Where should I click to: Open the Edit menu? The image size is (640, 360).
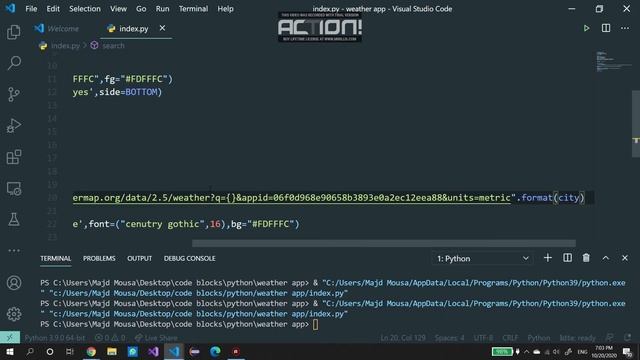pos(53,9)
